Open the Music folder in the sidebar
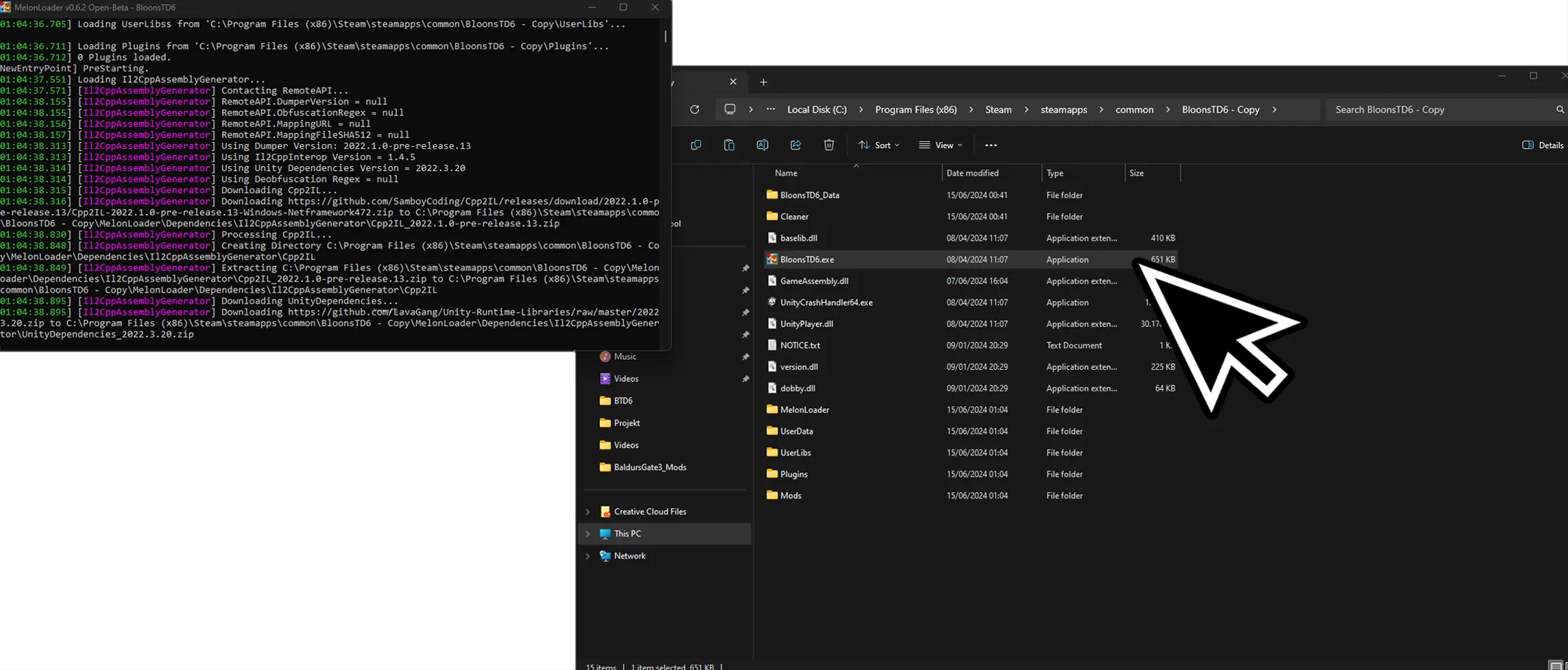The height and width of the screenshot is (670, 1568). [625, 356]
